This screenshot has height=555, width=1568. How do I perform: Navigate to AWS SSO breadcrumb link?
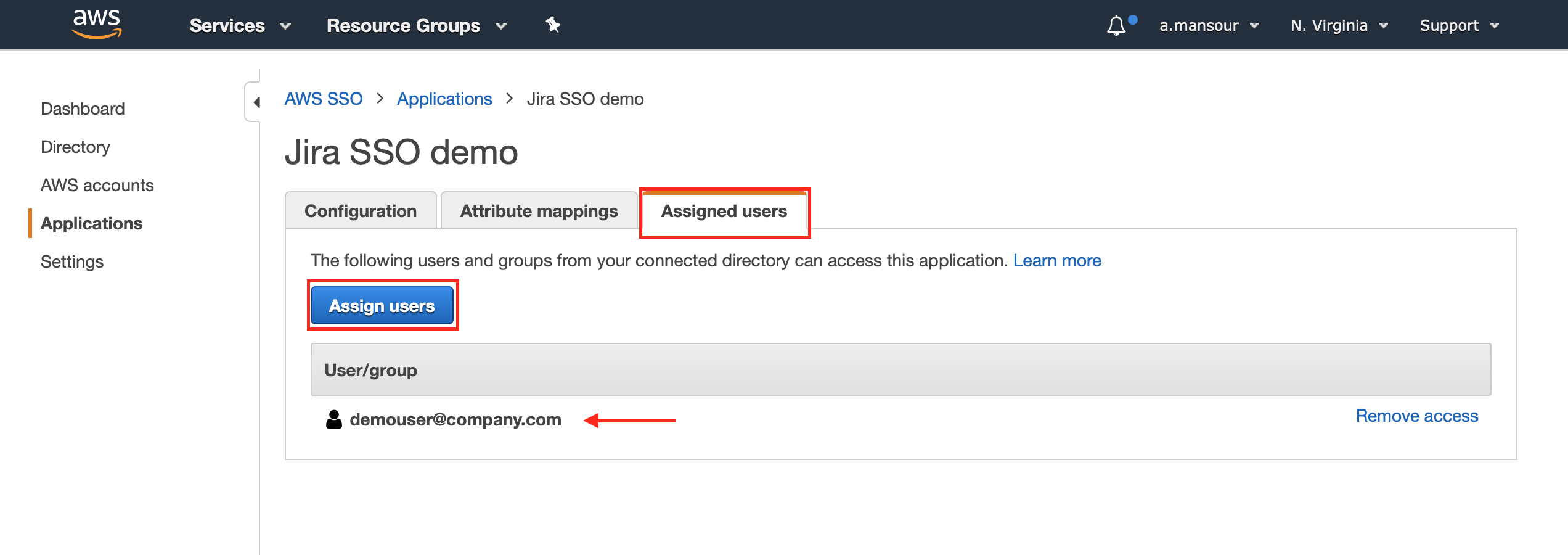[x=324, y=99]
